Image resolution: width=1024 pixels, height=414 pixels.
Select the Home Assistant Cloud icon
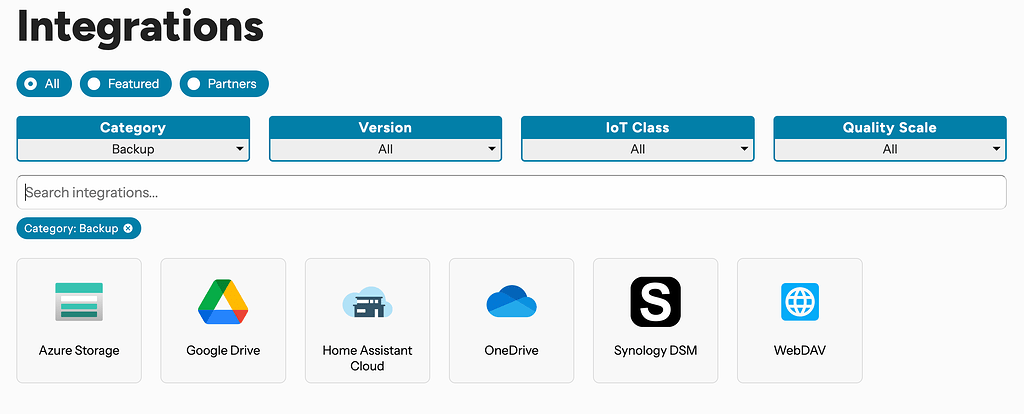tap(368, 302)
